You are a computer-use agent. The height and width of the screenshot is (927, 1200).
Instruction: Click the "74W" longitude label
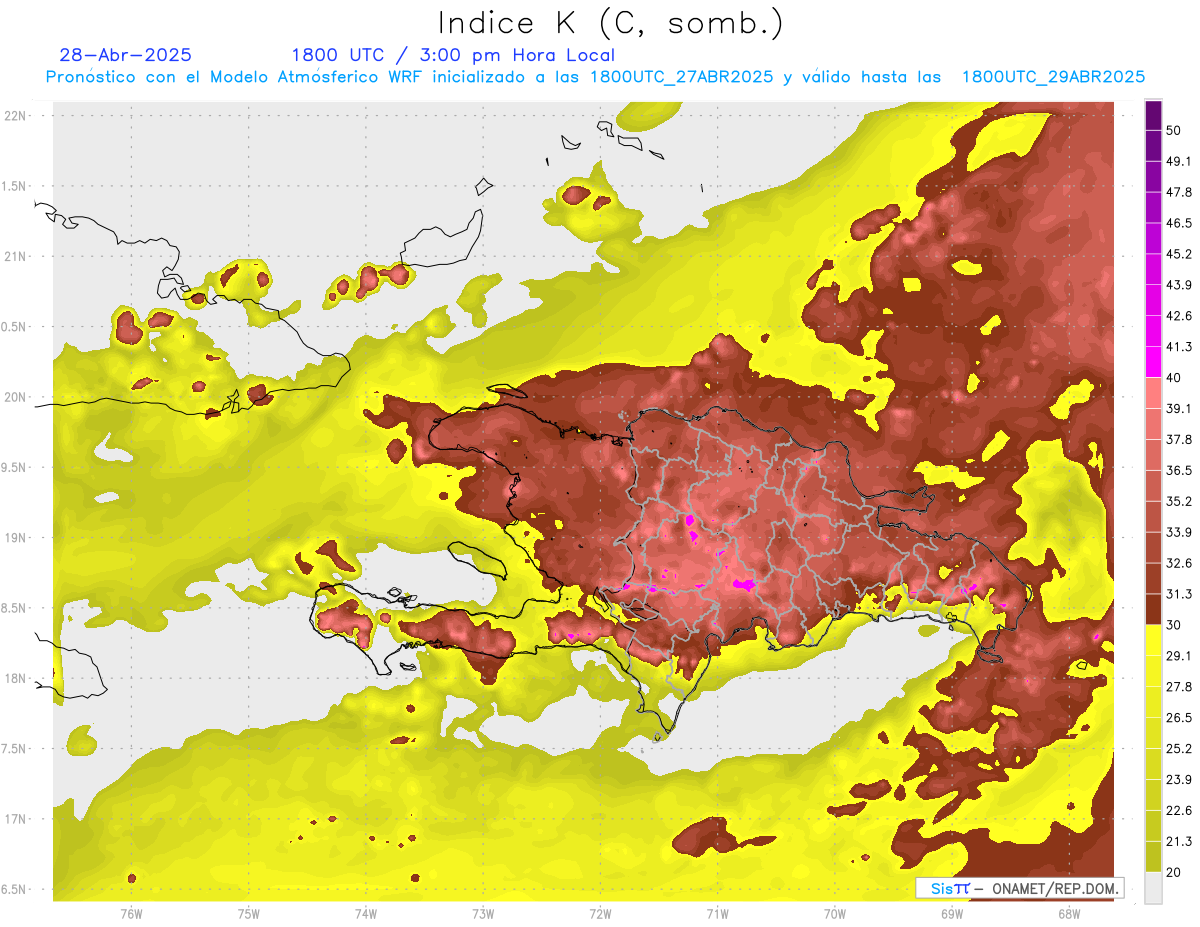pos(366,913)
